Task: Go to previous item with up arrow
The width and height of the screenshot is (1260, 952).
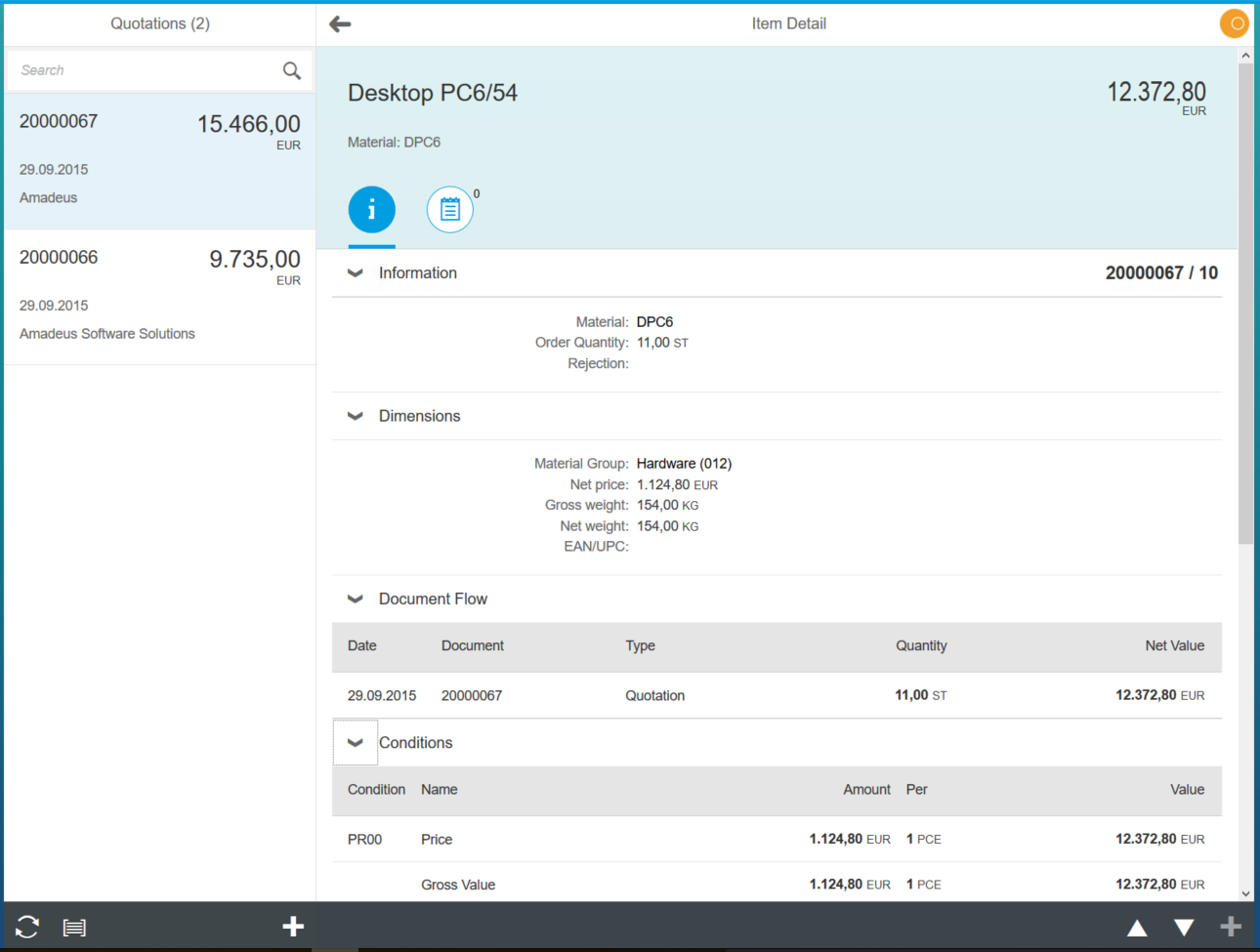Action: click(x=1137, y=928)
